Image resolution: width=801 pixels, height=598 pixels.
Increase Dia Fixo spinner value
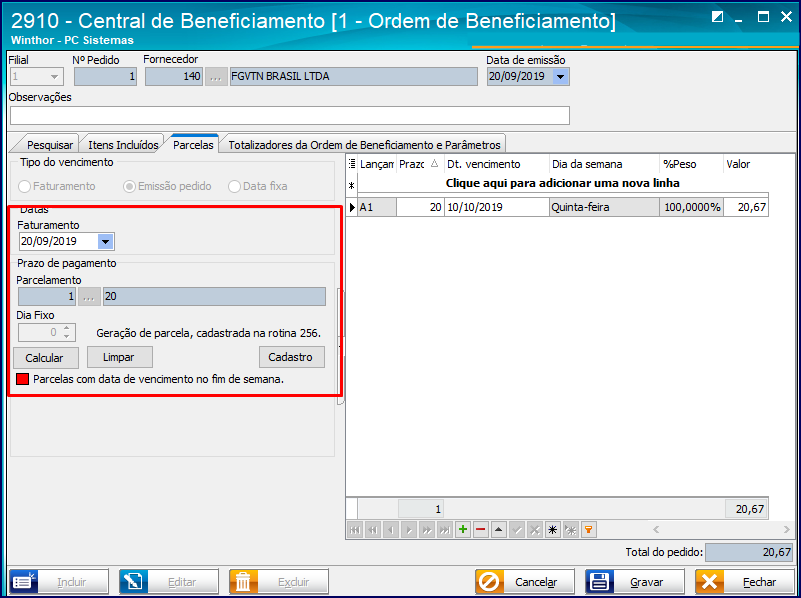click(67, 328)
